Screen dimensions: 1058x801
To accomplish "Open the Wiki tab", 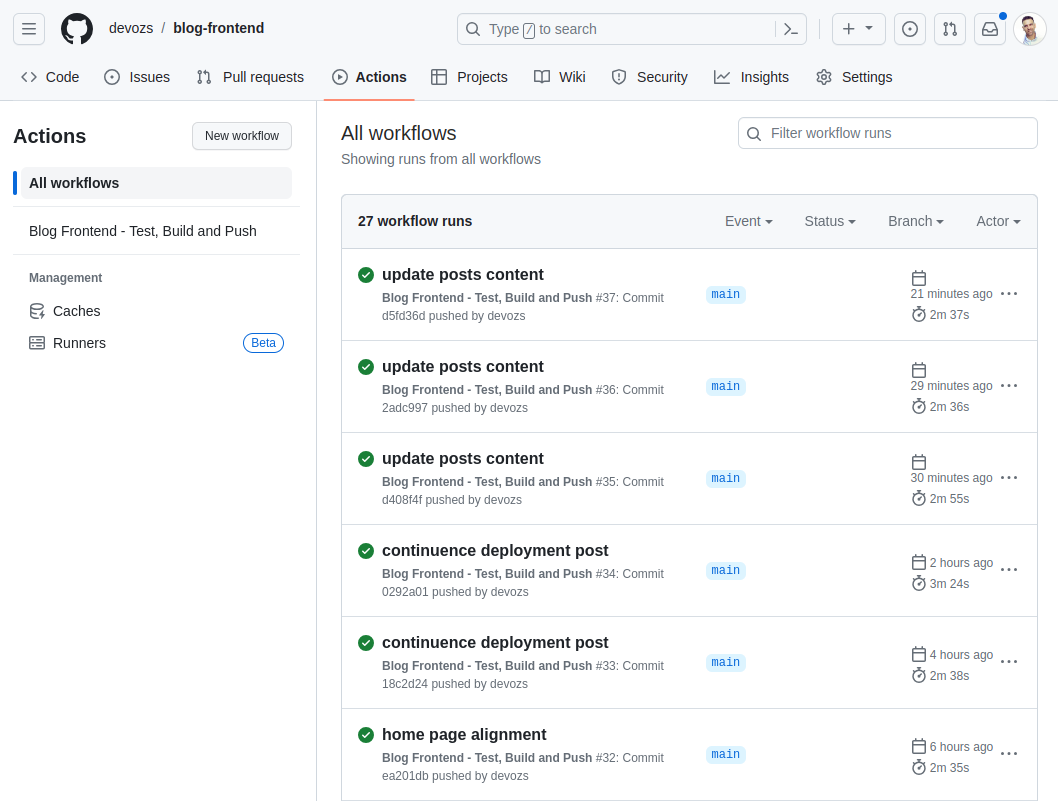I will tap(559, 77).
